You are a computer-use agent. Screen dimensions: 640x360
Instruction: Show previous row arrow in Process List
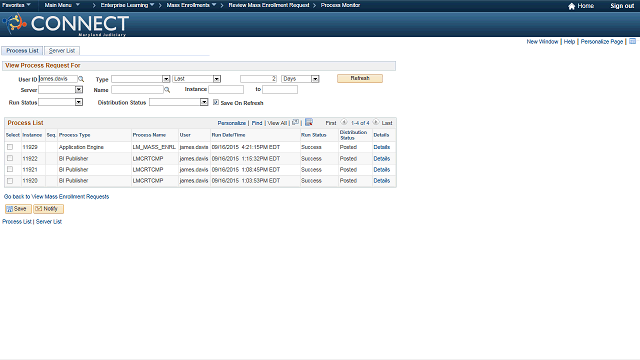tap(344, 122)
